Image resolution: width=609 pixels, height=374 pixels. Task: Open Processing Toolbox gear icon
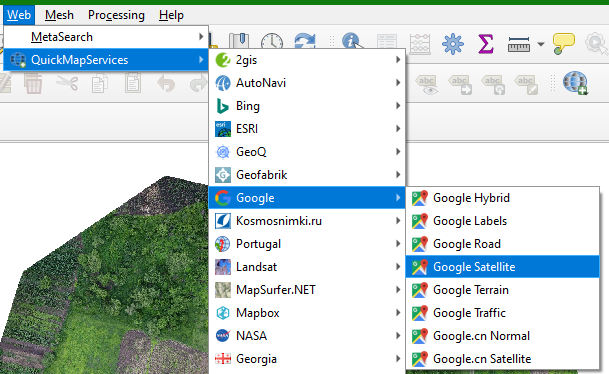pos(453,43)
